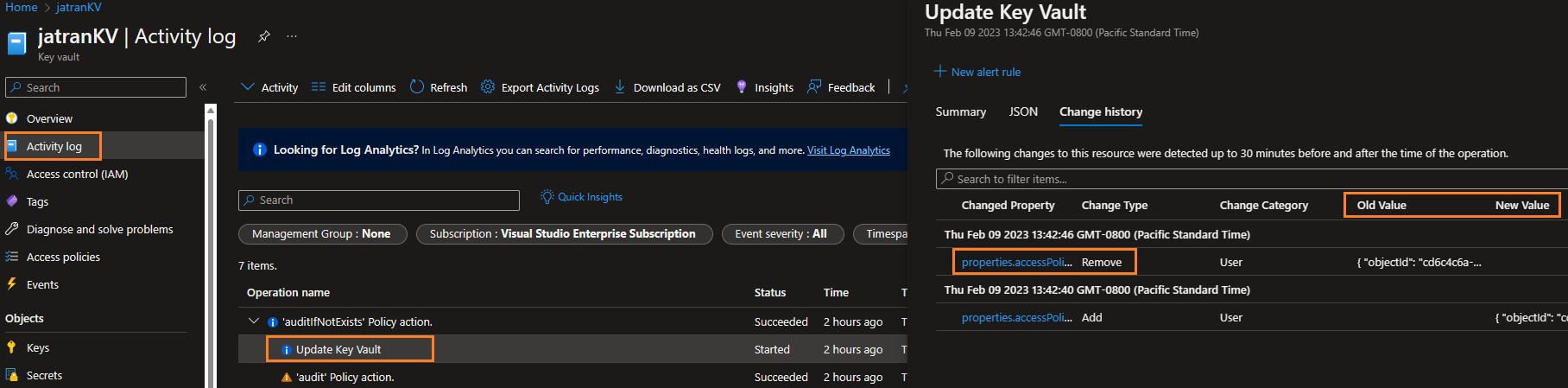Click Download as CSV
This screenshot has height=388, width=1568.
coord(667,87)
